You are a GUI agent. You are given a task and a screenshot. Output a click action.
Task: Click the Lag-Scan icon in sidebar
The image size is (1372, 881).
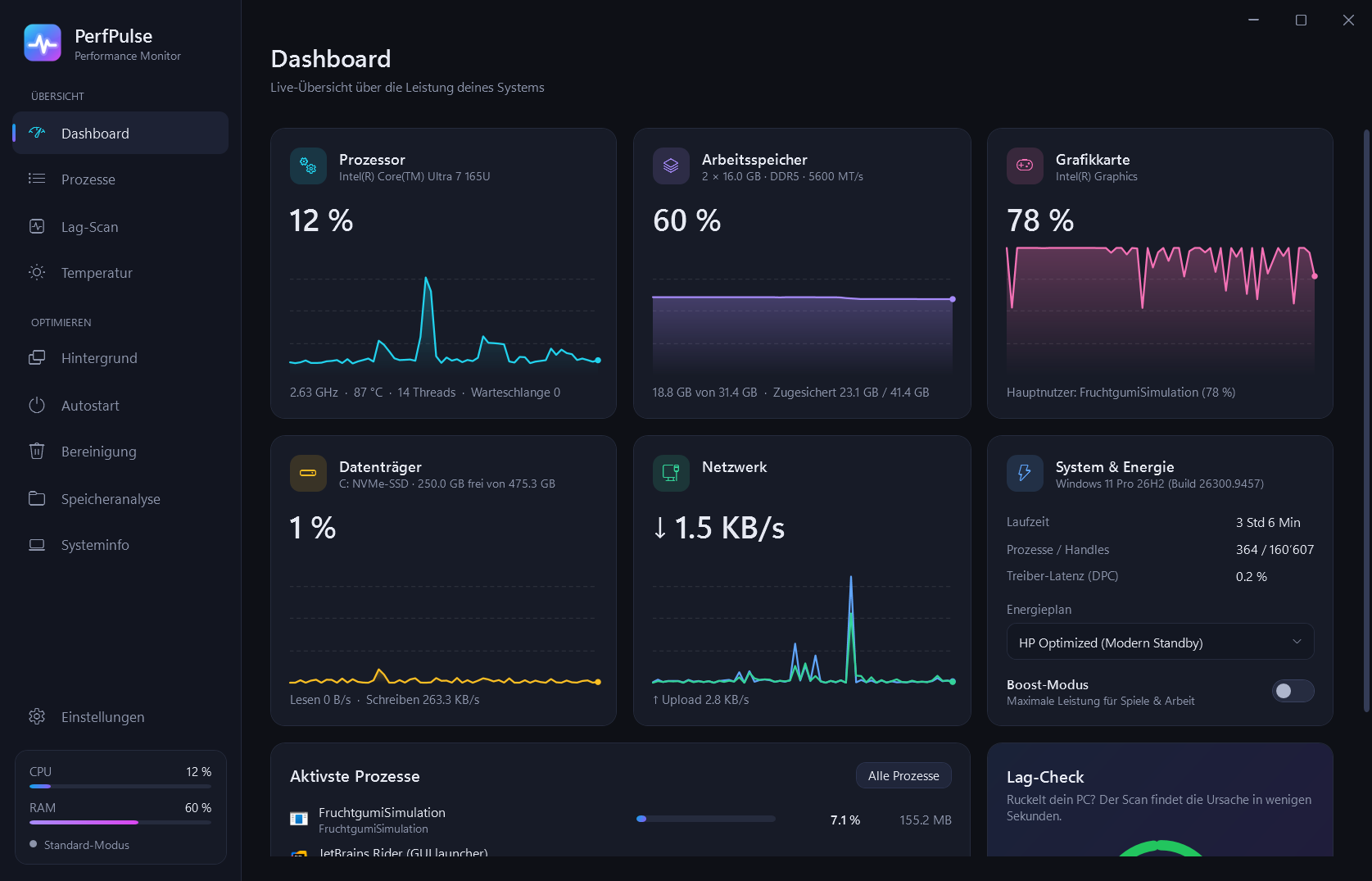[37, 226]
